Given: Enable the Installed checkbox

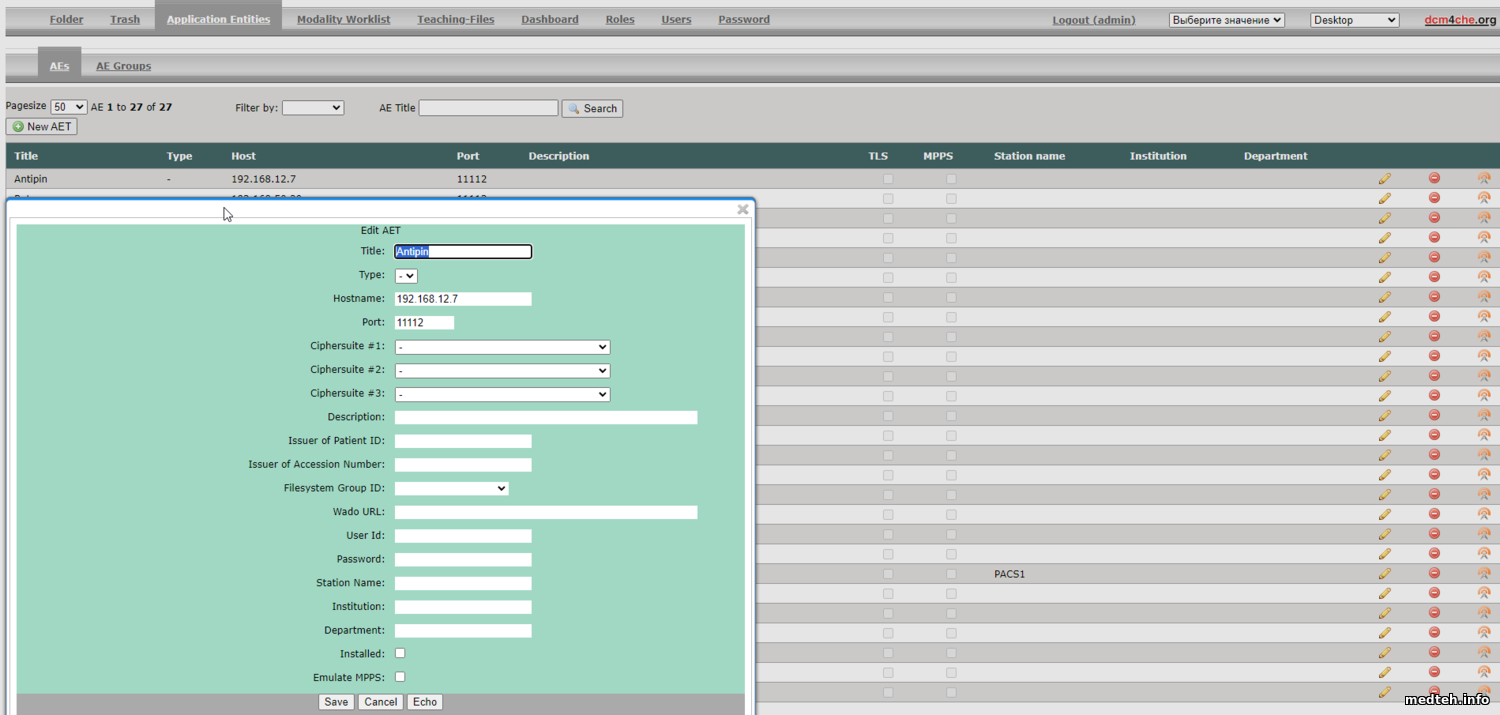Looking at the screenshot, I should [400, 653].
